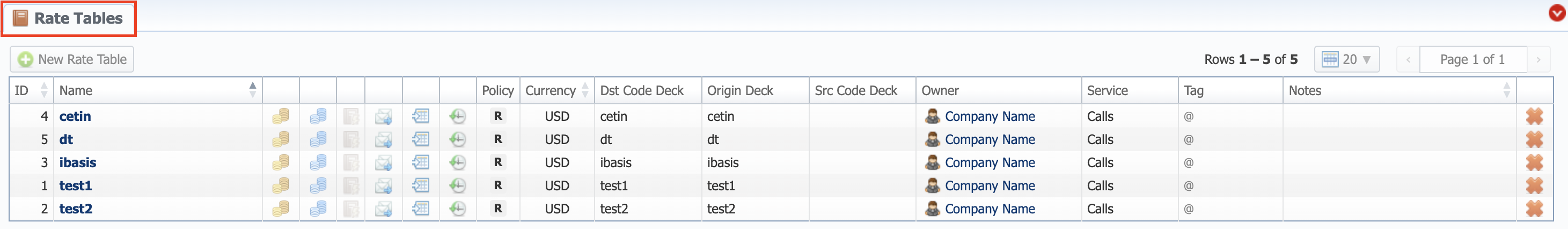Open the dt rate table link
The width and height of the screenshot is (1568, 229).
coord(66,139)
